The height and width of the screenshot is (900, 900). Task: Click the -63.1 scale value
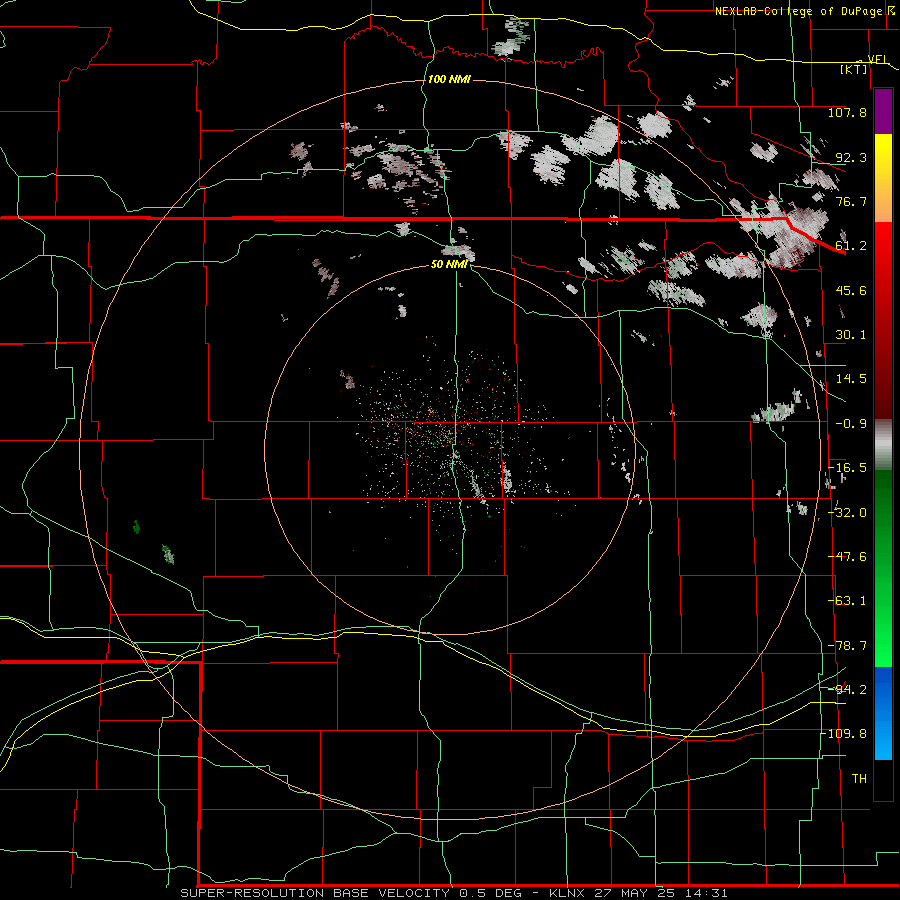click(x=847, y=601)
